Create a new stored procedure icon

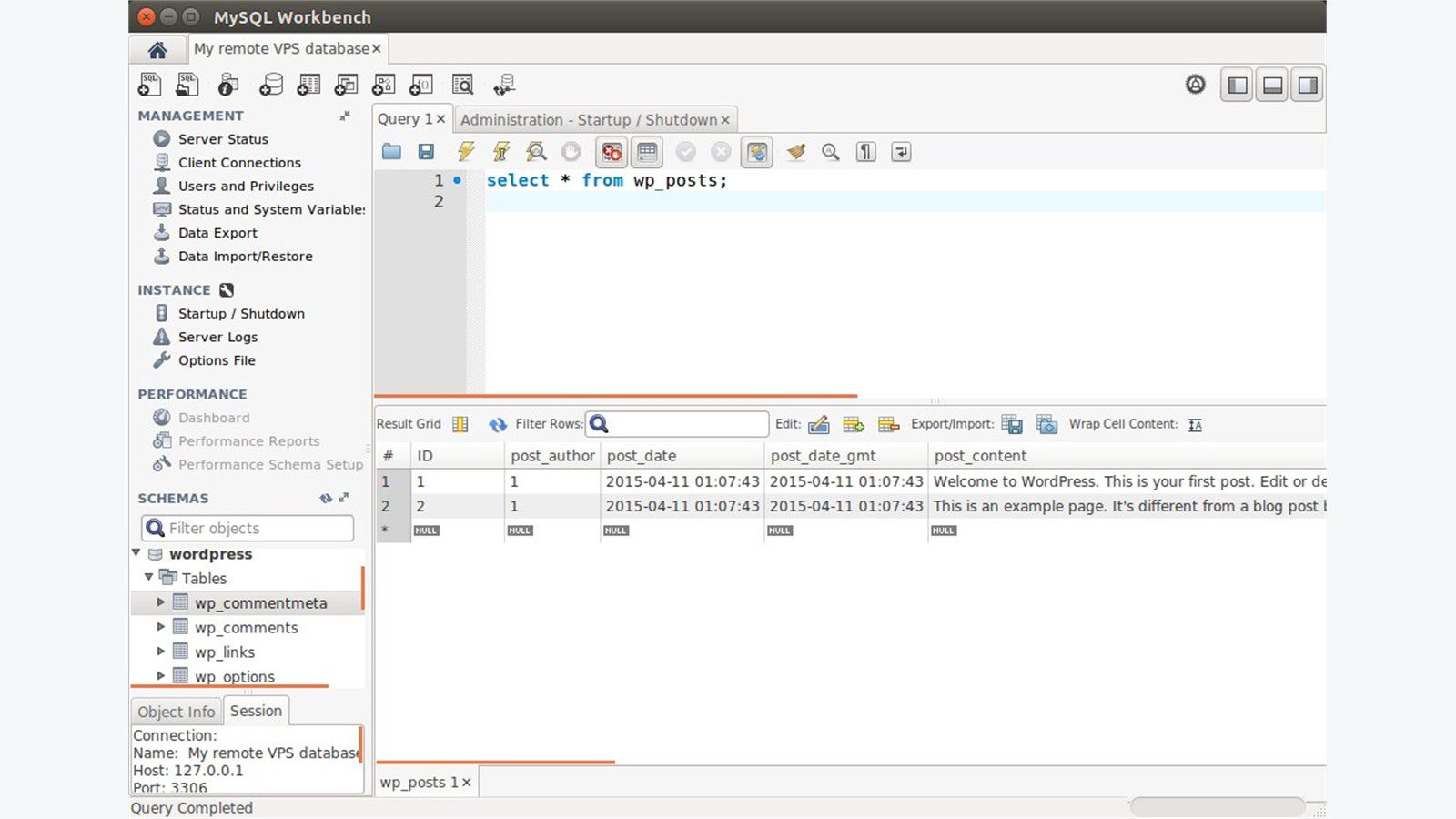click(383, 85)
